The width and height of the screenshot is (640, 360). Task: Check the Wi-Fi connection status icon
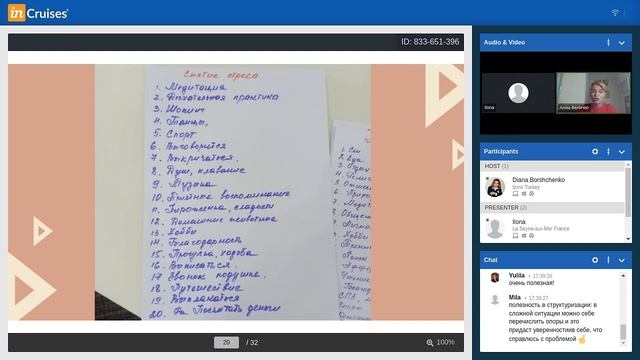point(615,13)
